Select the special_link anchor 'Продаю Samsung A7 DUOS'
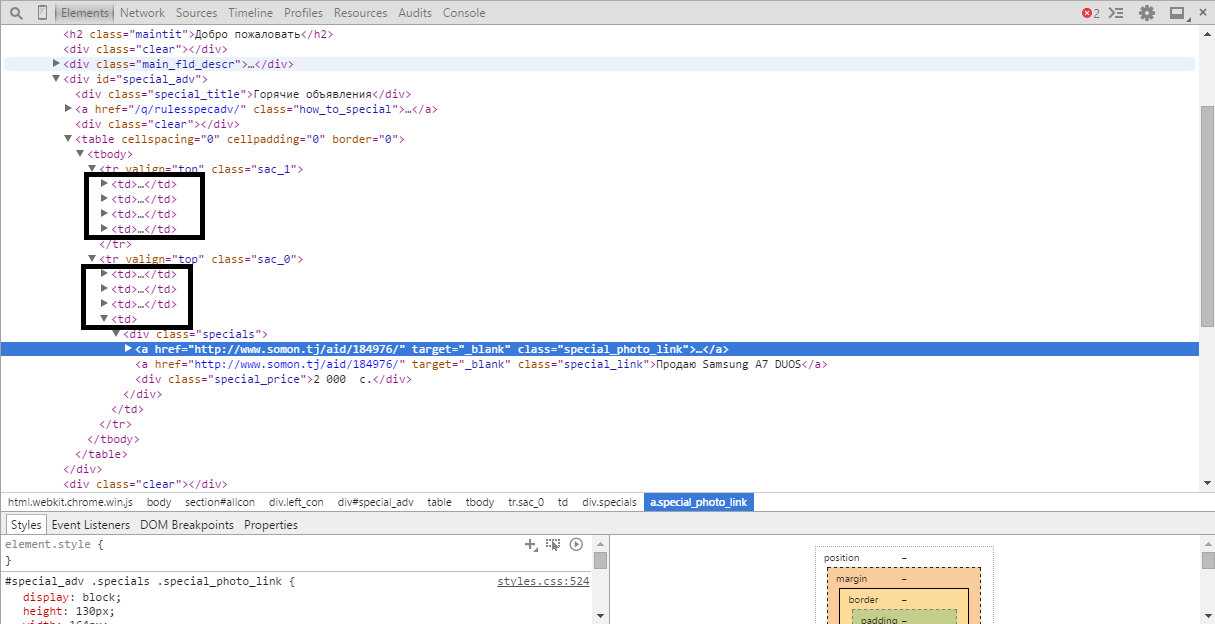 (x=482, y=364)
